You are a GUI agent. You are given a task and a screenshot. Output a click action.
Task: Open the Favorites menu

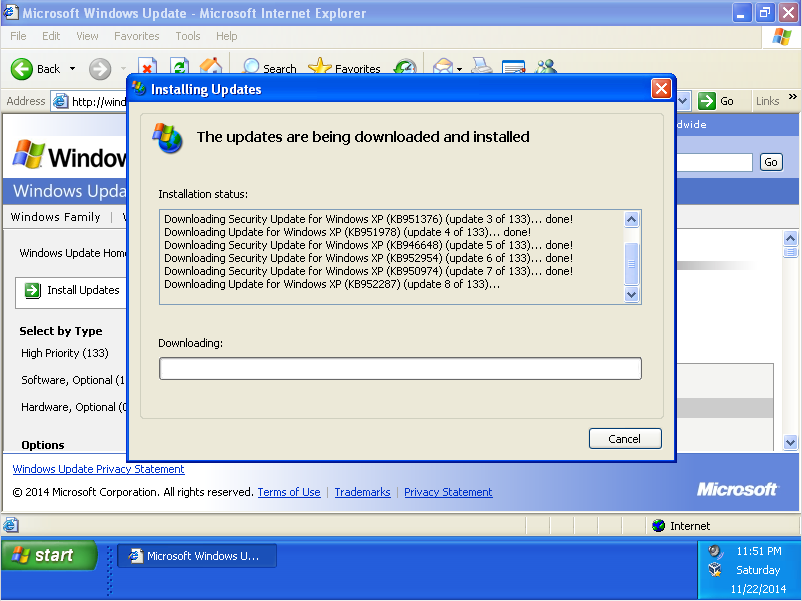coord(137,36)
